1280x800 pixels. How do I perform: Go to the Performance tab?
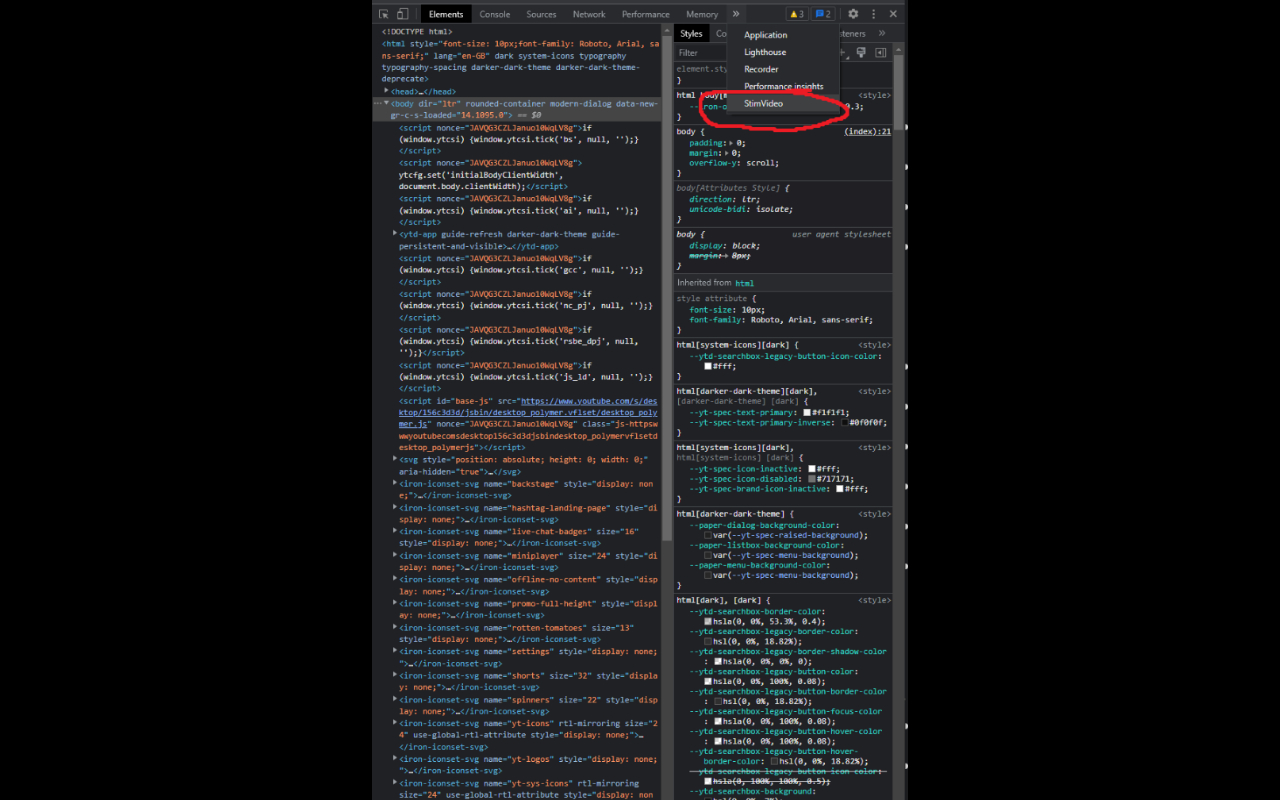(646, 14)
